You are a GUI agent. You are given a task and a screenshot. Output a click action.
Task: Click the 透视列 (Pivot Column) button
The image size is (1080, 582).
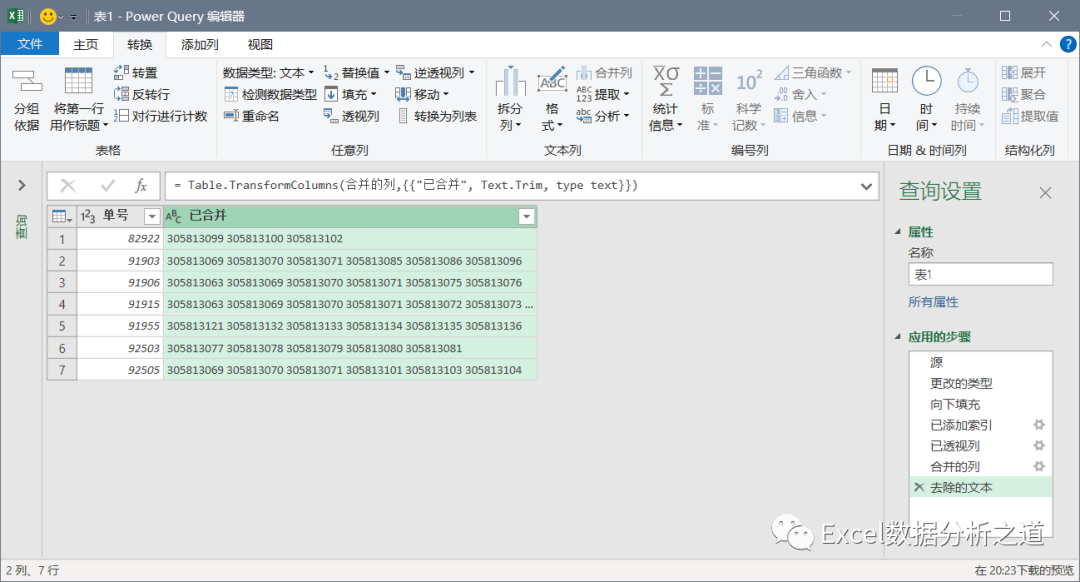351,116
